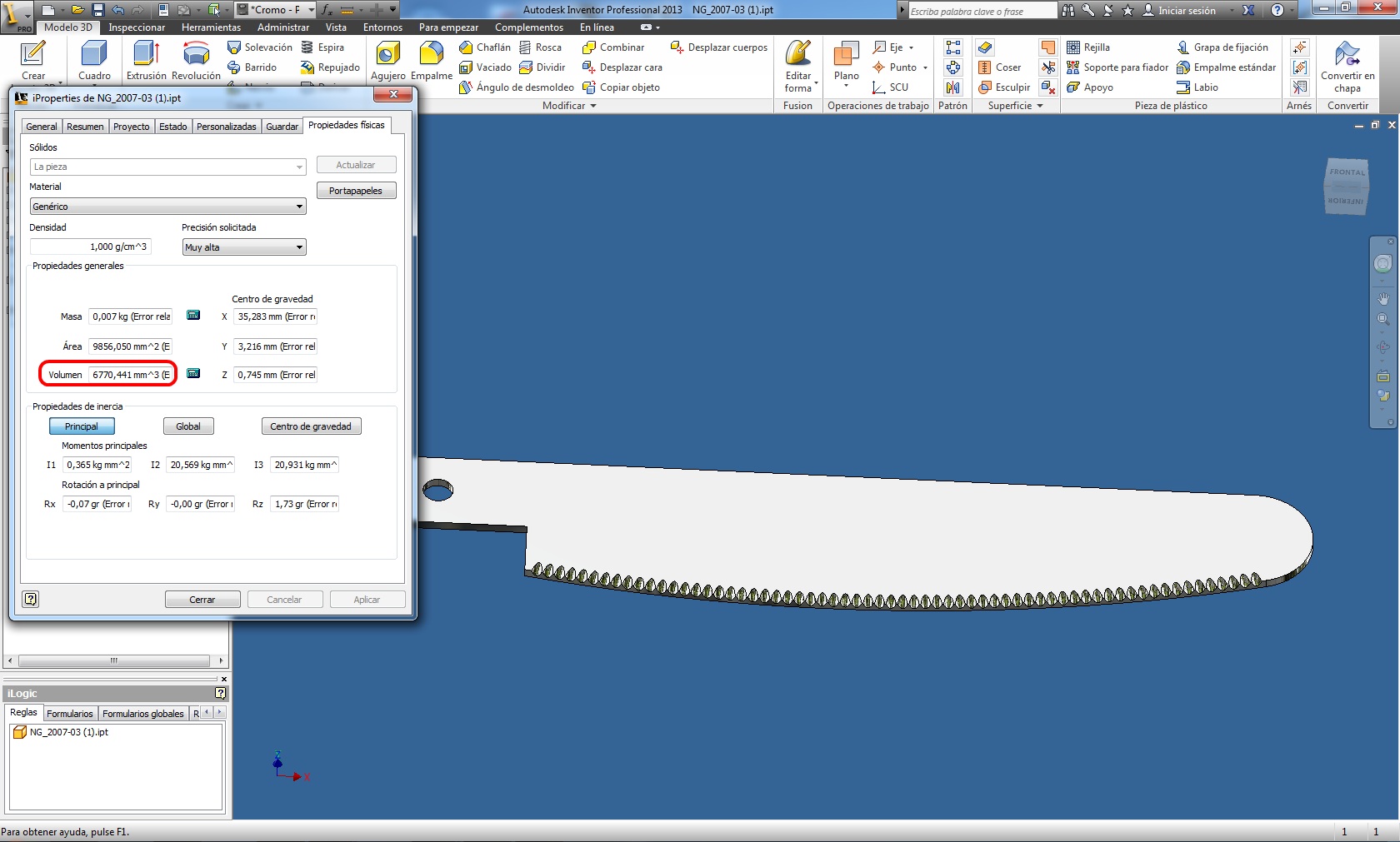Select the Ángulo de desmoldeo tool

pos(516,87)
